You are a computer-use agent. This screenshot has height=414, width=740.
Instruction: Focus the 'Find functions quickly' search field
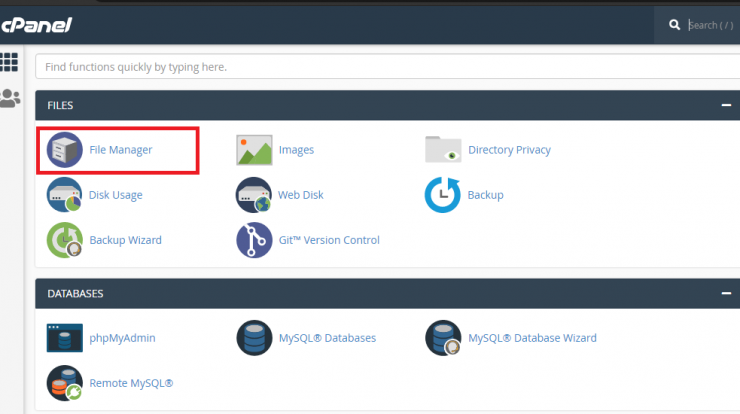click(387, 67)
